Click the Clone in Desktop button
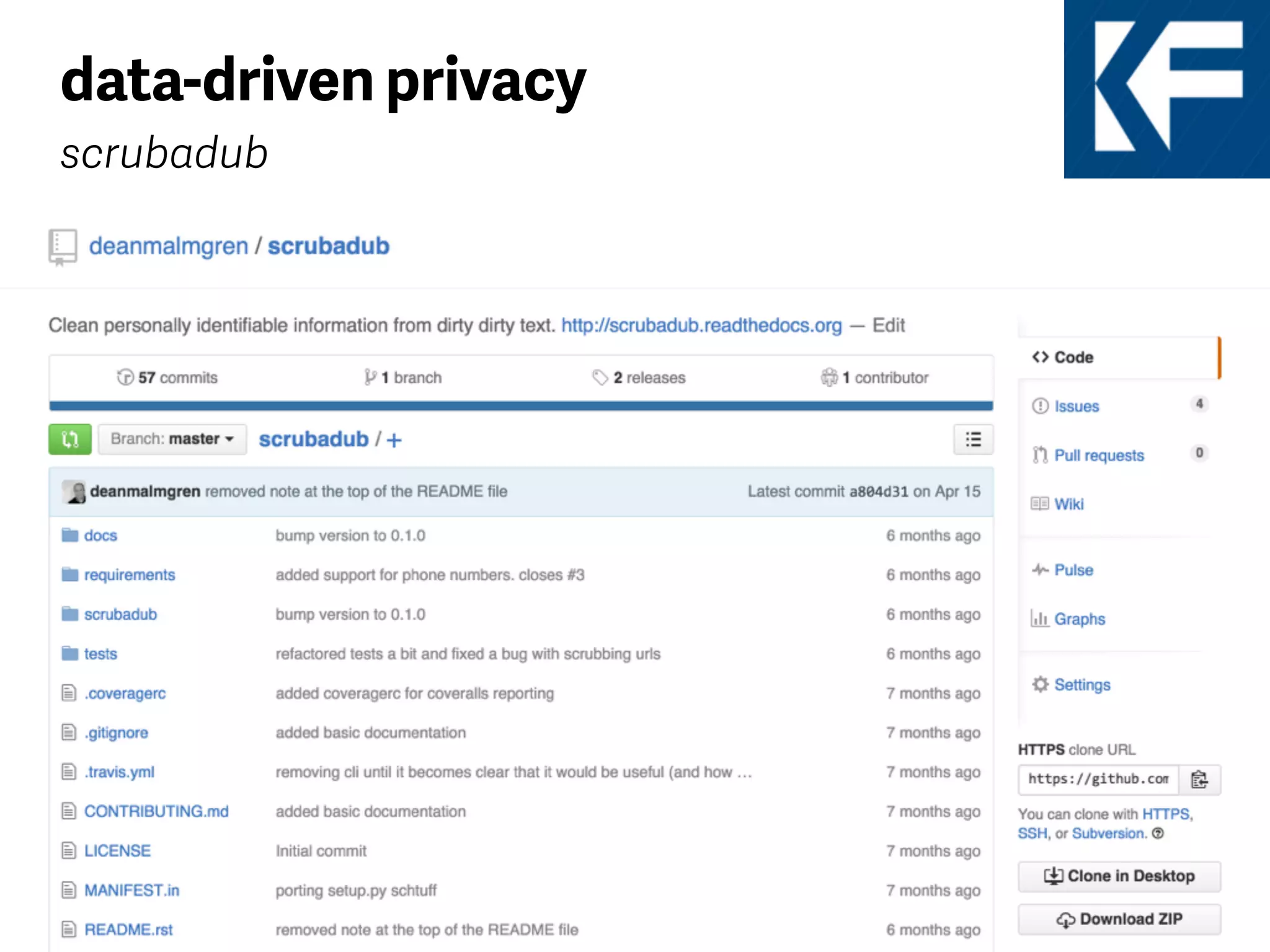 (1119, 876)
